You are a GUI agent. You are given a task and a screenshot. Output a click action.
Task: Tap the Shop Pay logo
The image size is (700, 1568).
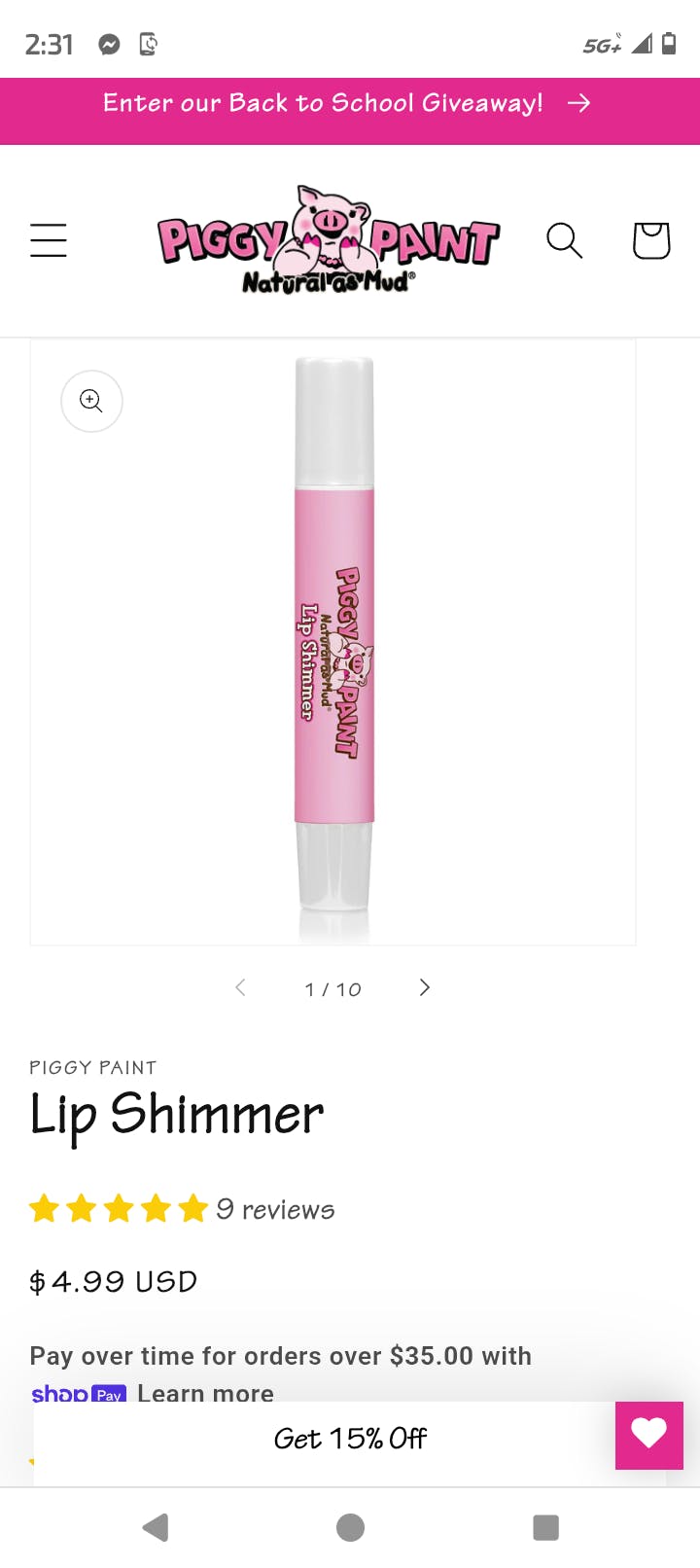pyautogui.click(x=79, y=1393)
